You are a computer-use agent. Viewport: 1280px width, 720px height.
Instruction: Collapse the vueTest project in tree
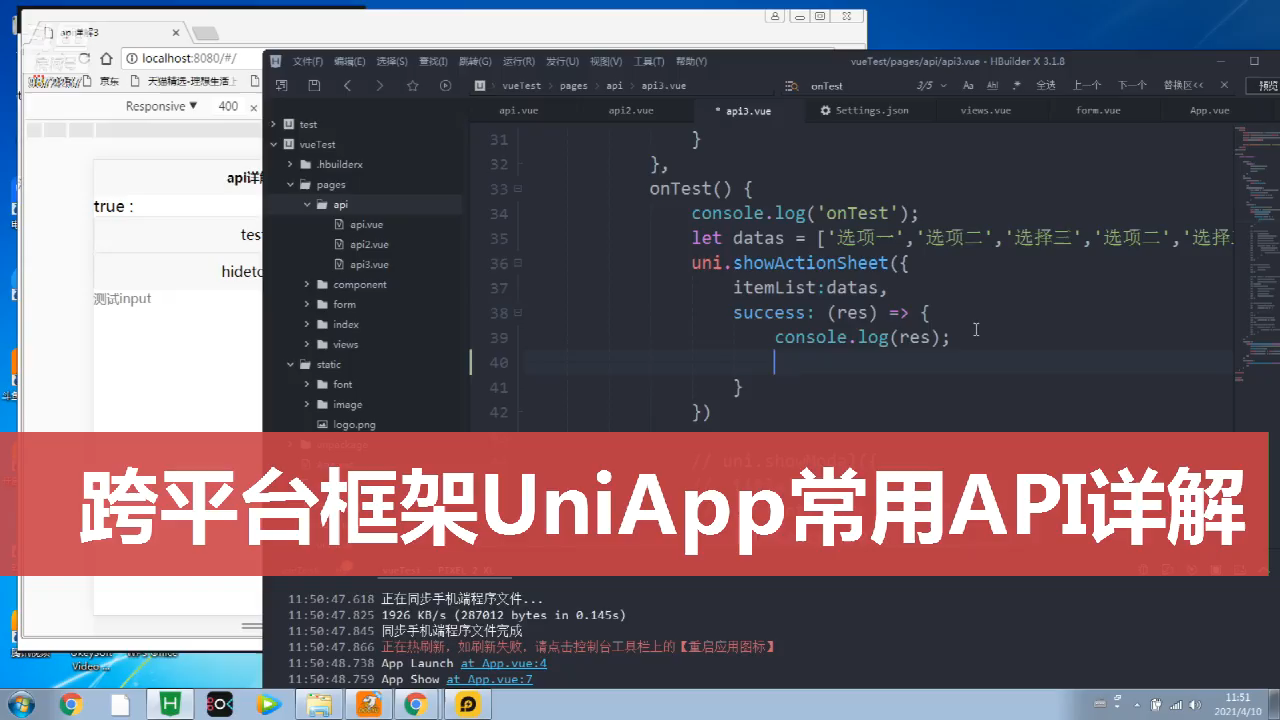click(x=273, y=144)
